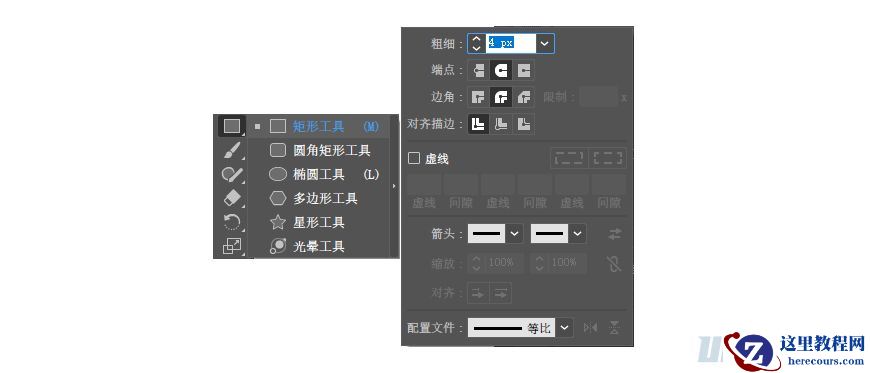Increase stroke weight with up stepper

pos(477,39)
